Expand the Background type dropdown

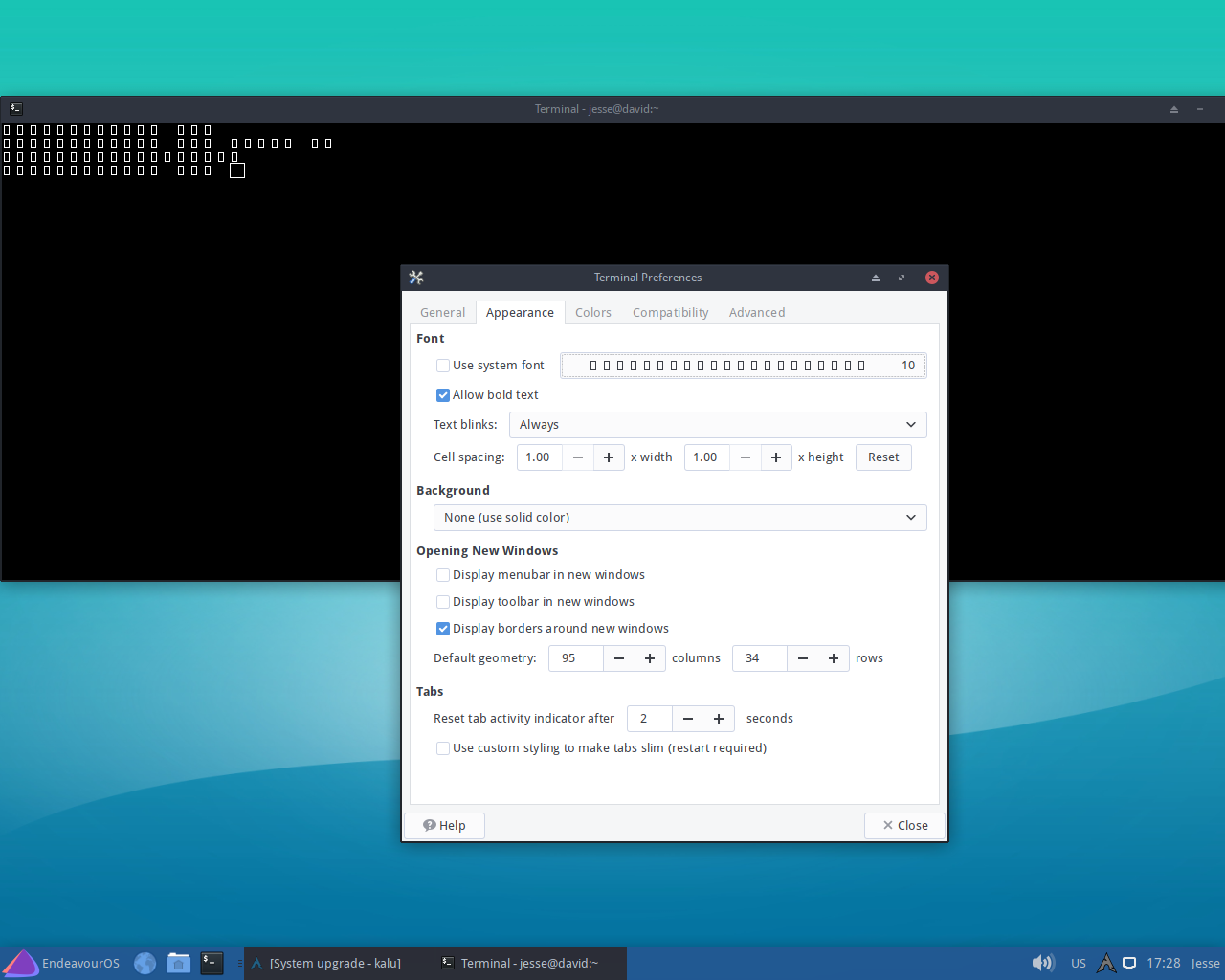(680, 518)
